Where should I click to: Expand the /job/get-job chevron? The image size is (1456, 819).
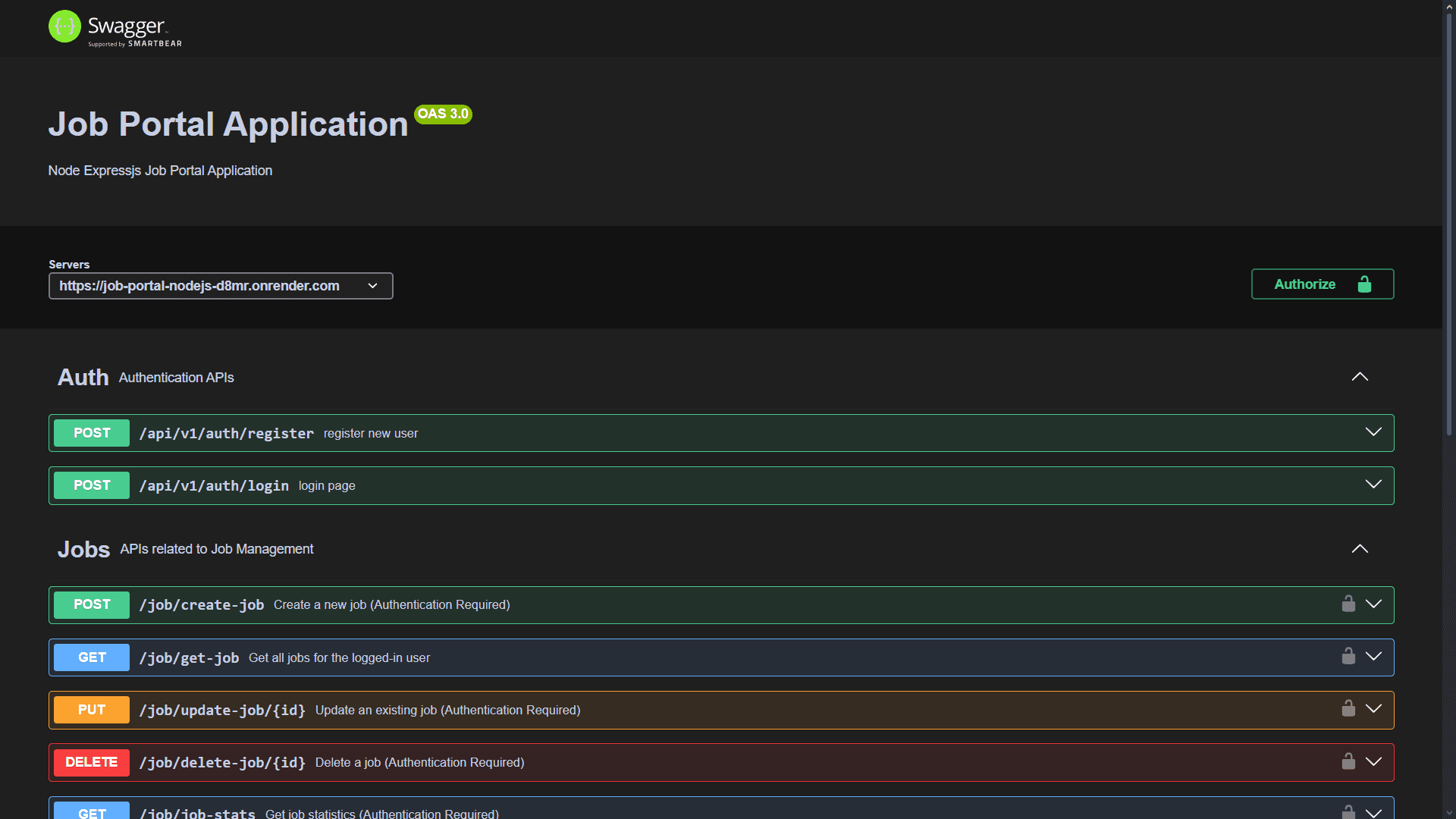coord(1373,657)
